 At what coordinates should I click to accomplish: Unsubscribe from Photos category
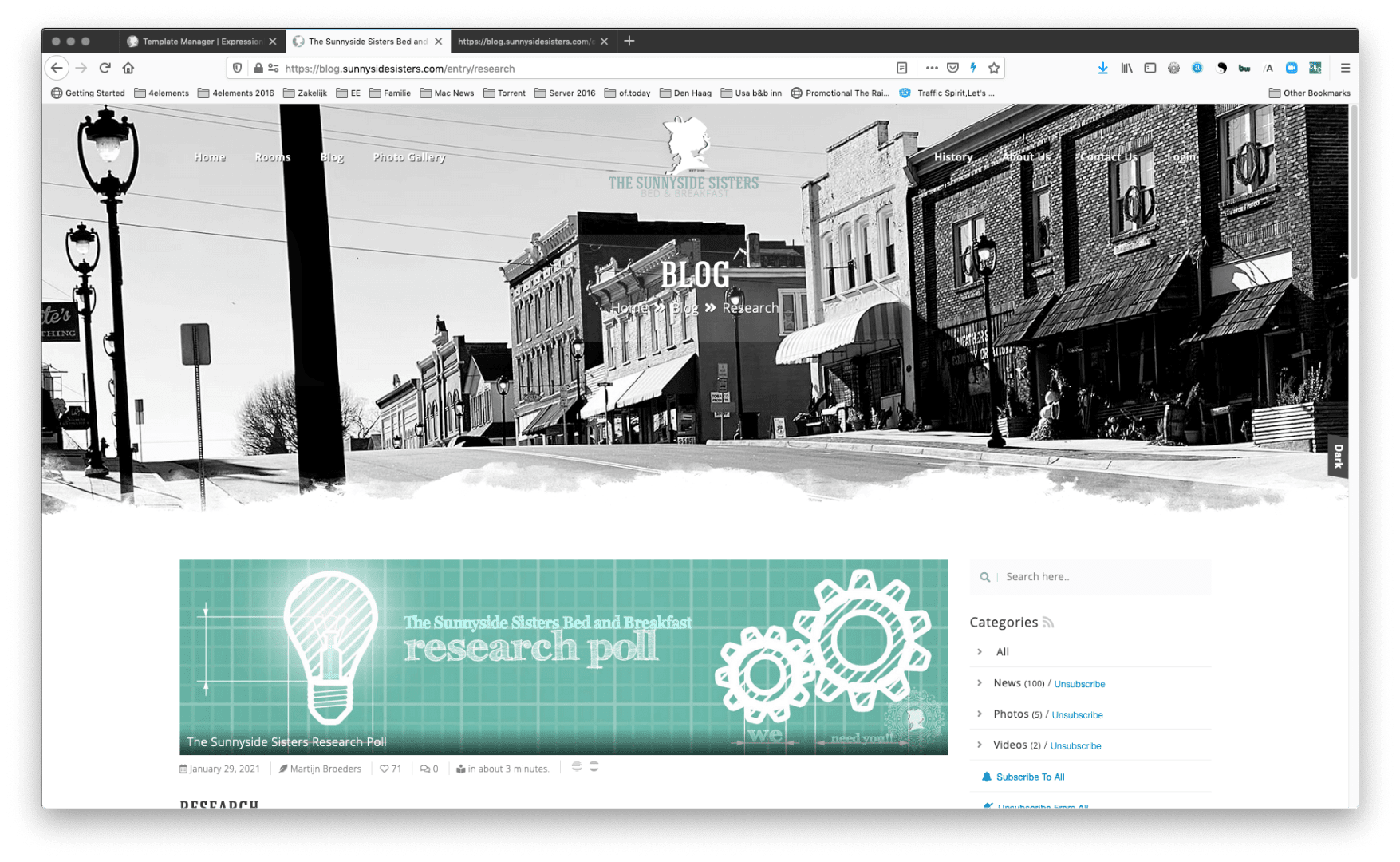[x=1077, y=715]
